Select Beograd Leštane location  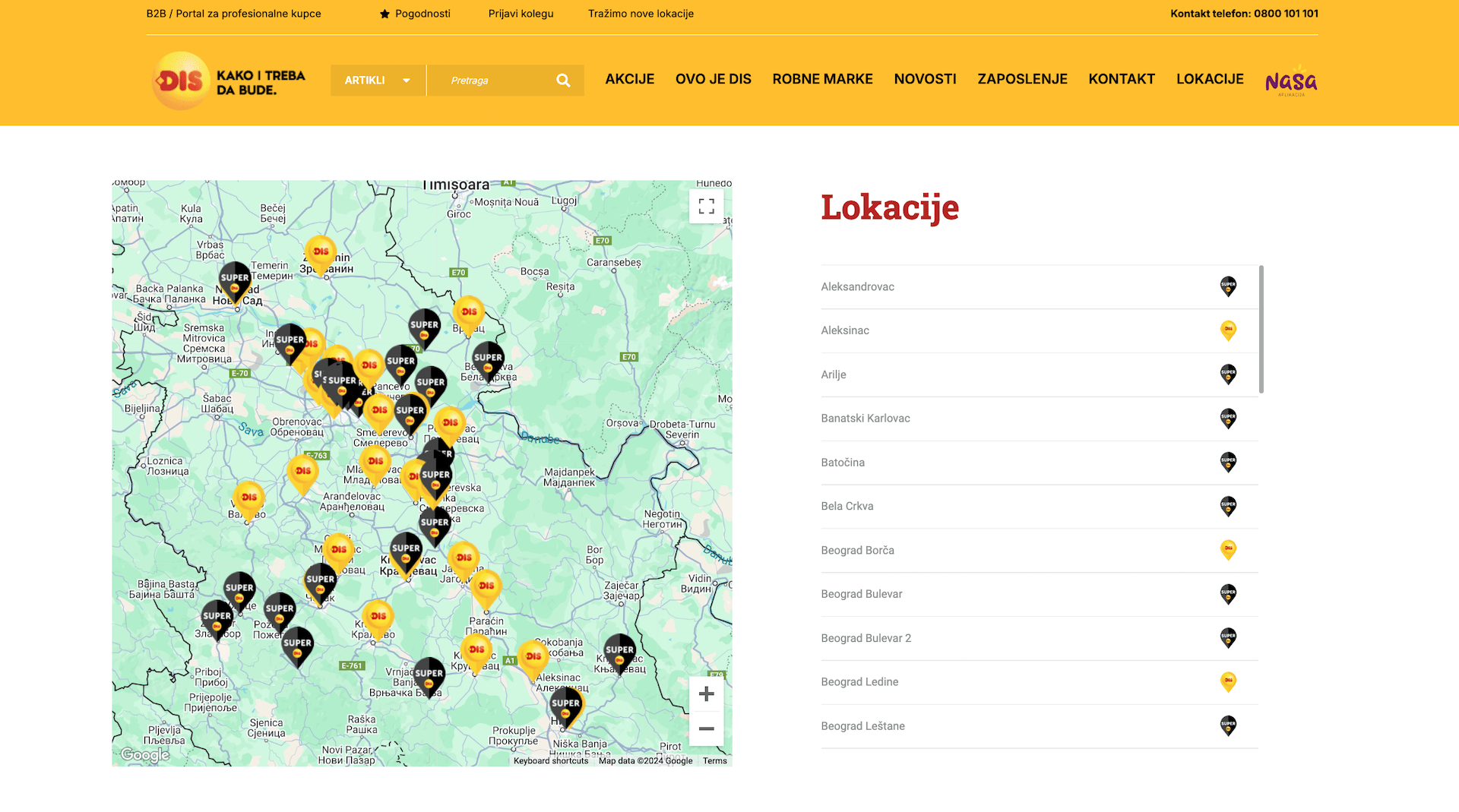tap(1040, 726)
